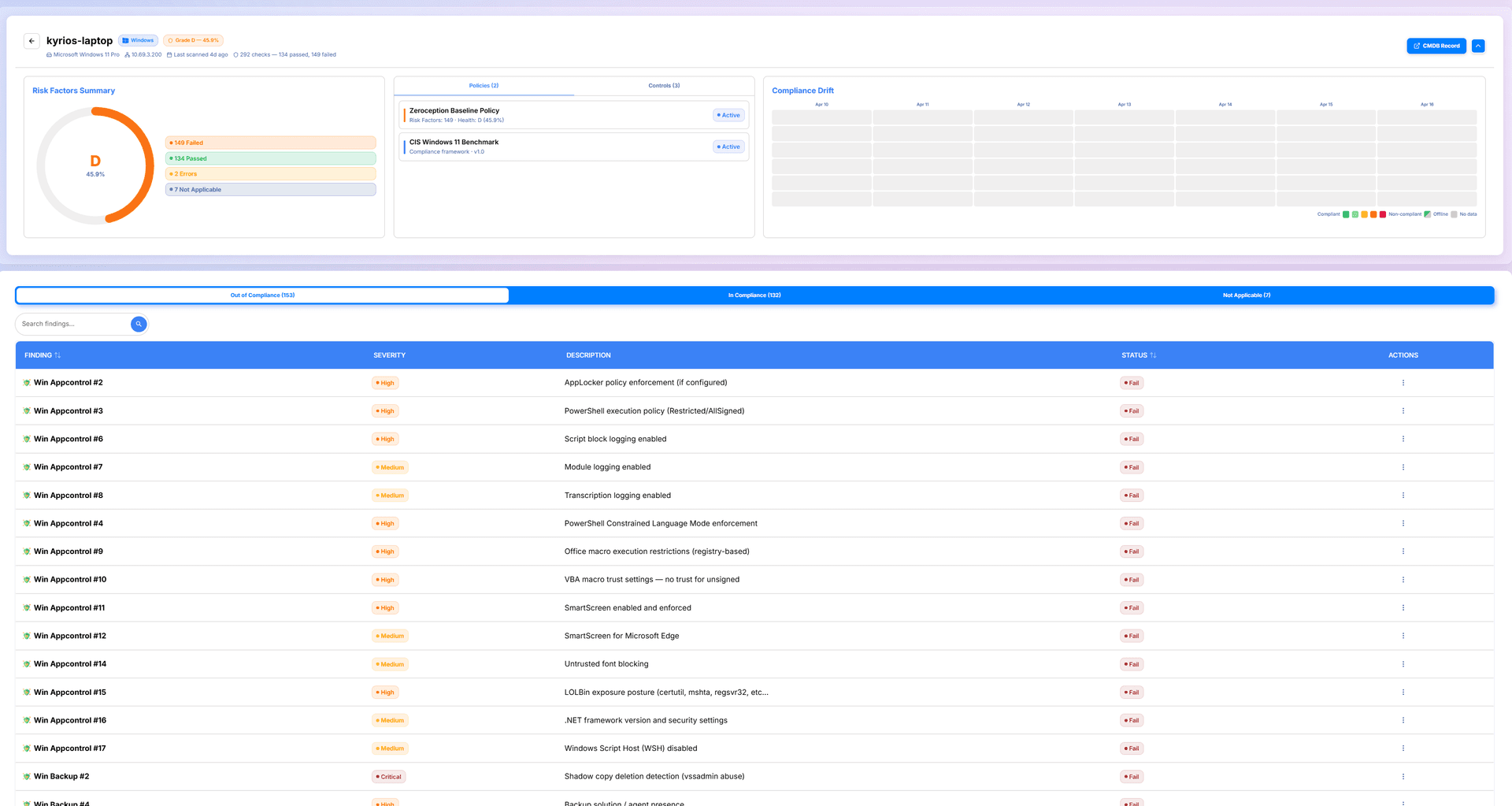This screenshot has height=806, width=1512.
Task: Open actions menu for Win Appcontrol #14
Action: (1403, 664)
